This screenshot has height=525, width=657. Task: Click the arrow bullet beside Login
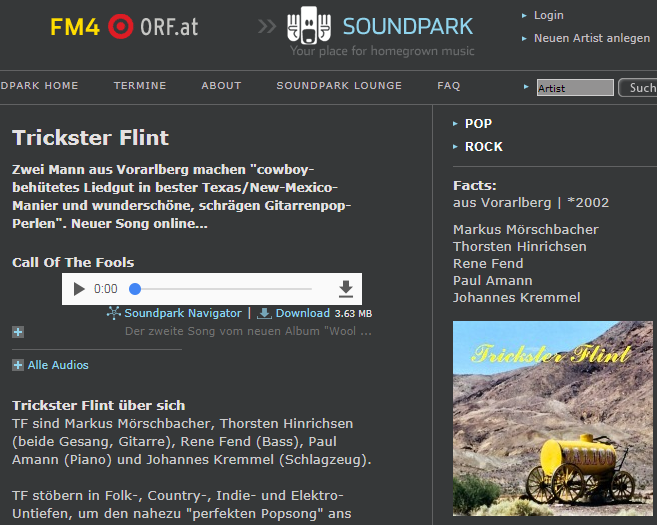524,16
